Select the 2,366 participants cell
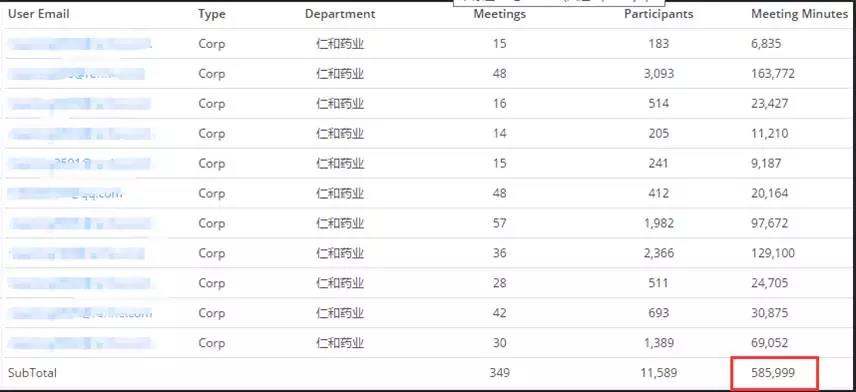The height and width of the screenshot is (392, 856). pos(659,253)
